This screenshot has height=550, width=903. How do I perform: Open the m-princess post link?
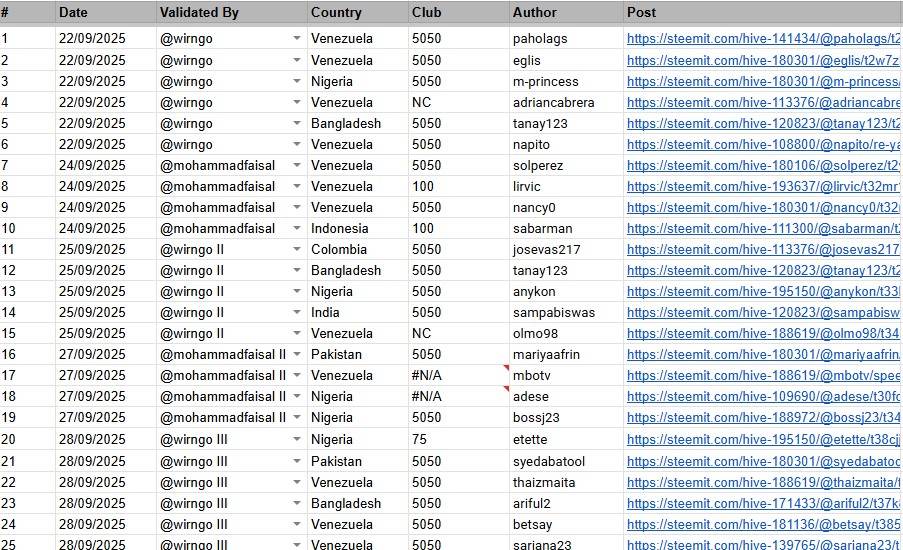pyautogui.click(x=763, y=82)
